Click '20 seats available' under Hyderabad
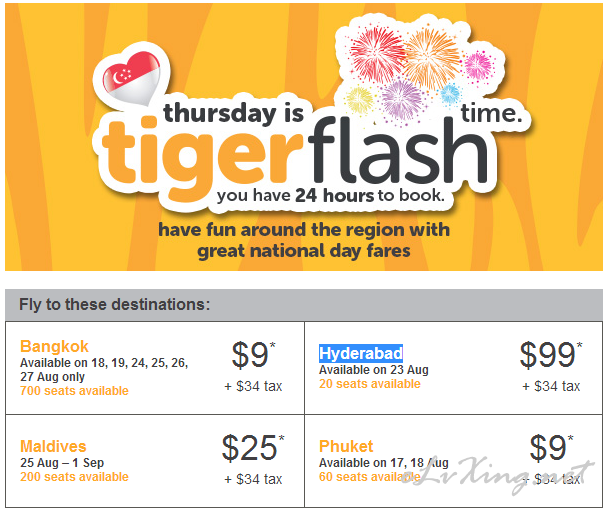 (x=370, y=384)
